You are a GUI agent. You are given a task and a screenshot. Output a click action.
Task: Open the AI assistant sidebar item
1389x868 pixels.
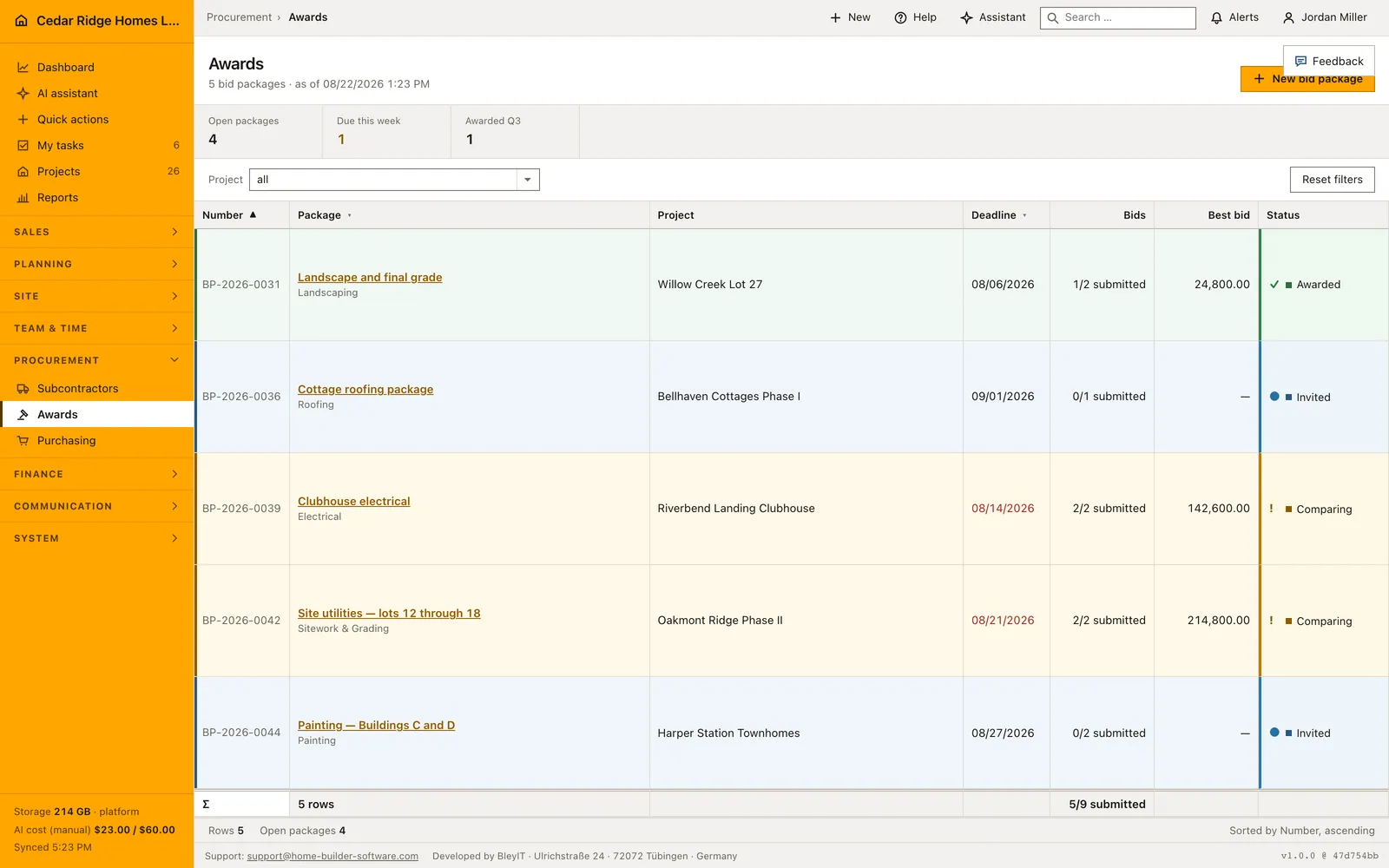[x=96, y=93]
